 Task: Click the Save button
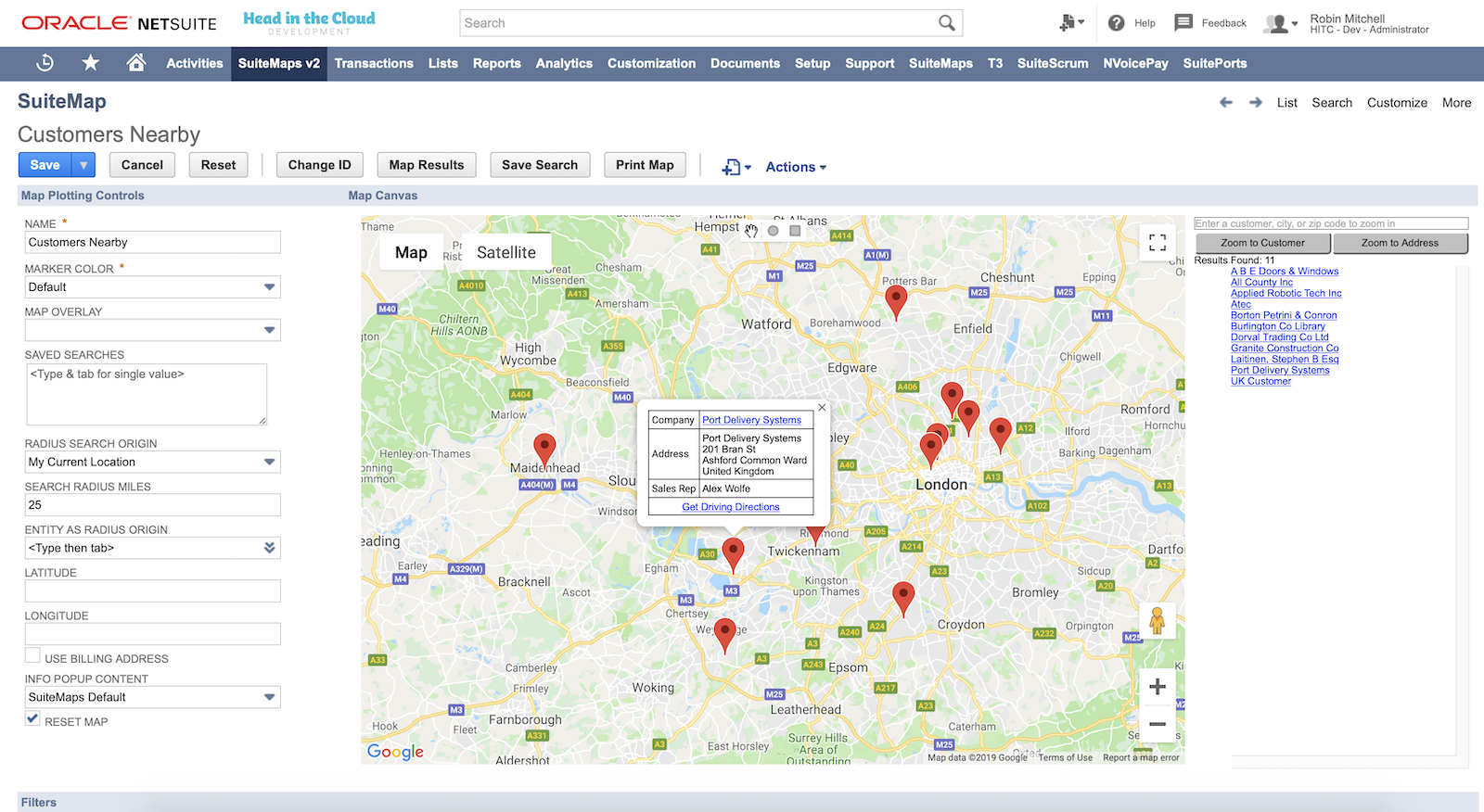[45, 165]
